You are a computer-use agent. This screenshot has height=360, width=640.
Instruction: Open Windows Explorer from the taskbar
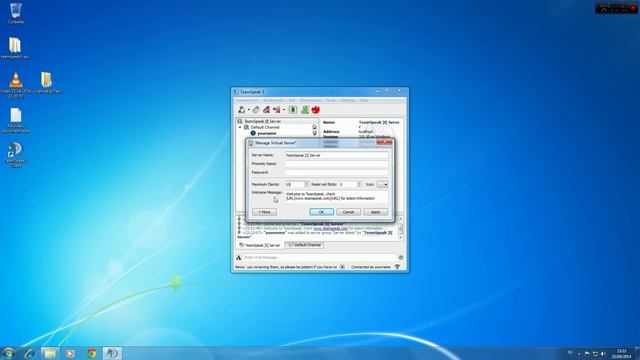50,353
